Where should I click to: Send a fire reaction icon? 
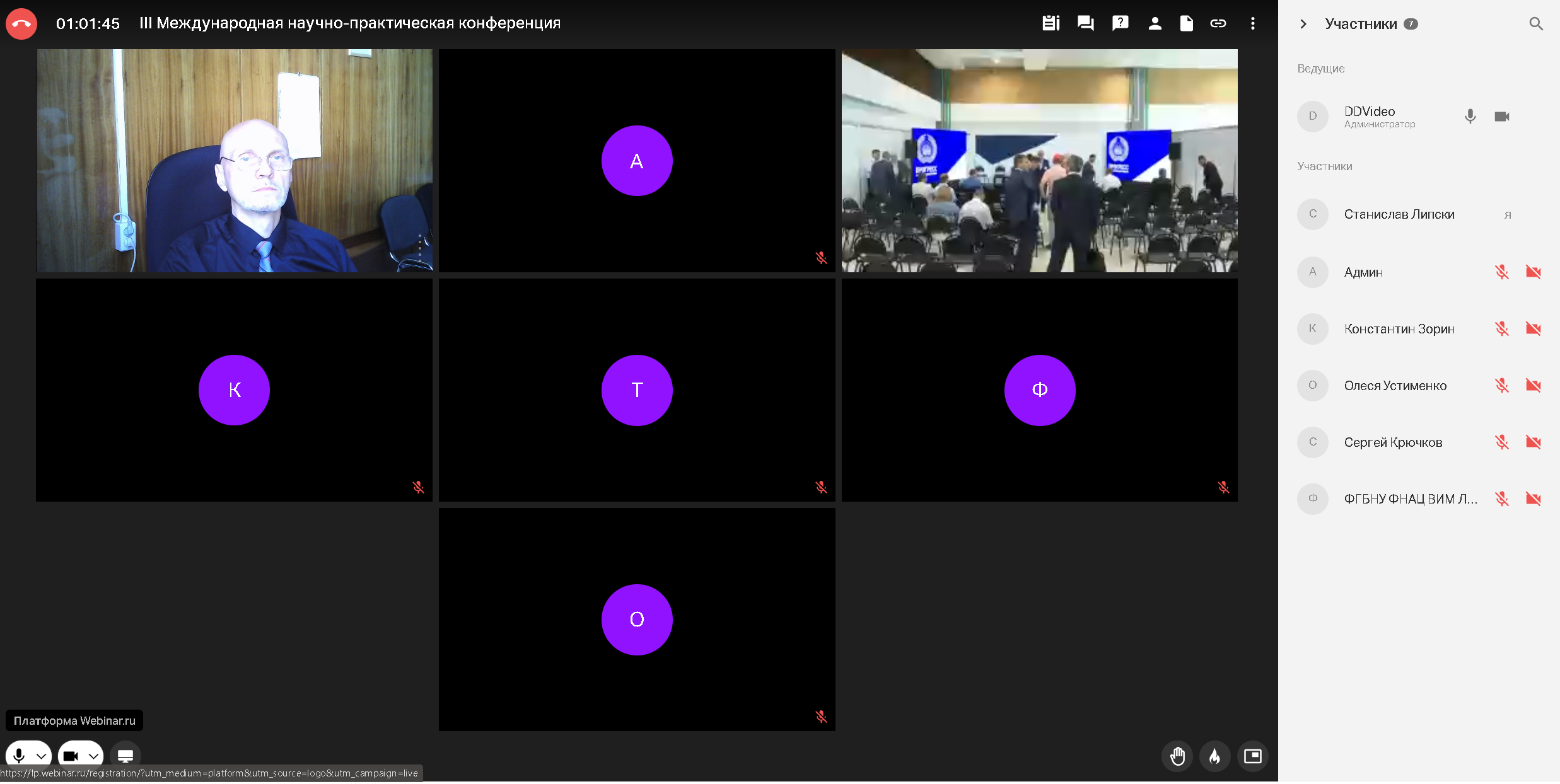pyautogui.click(x=1214, y=756)
